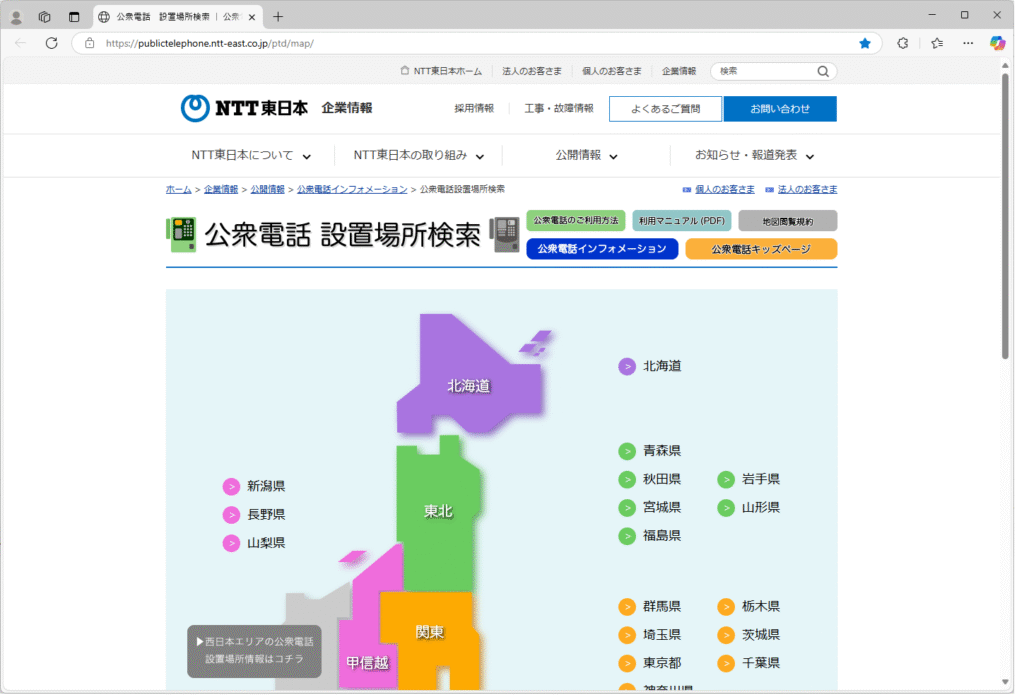Click the orange arrow icon beside 栃木県
The width and height of the screenshot is (1024, 695).
click(726, 607)
